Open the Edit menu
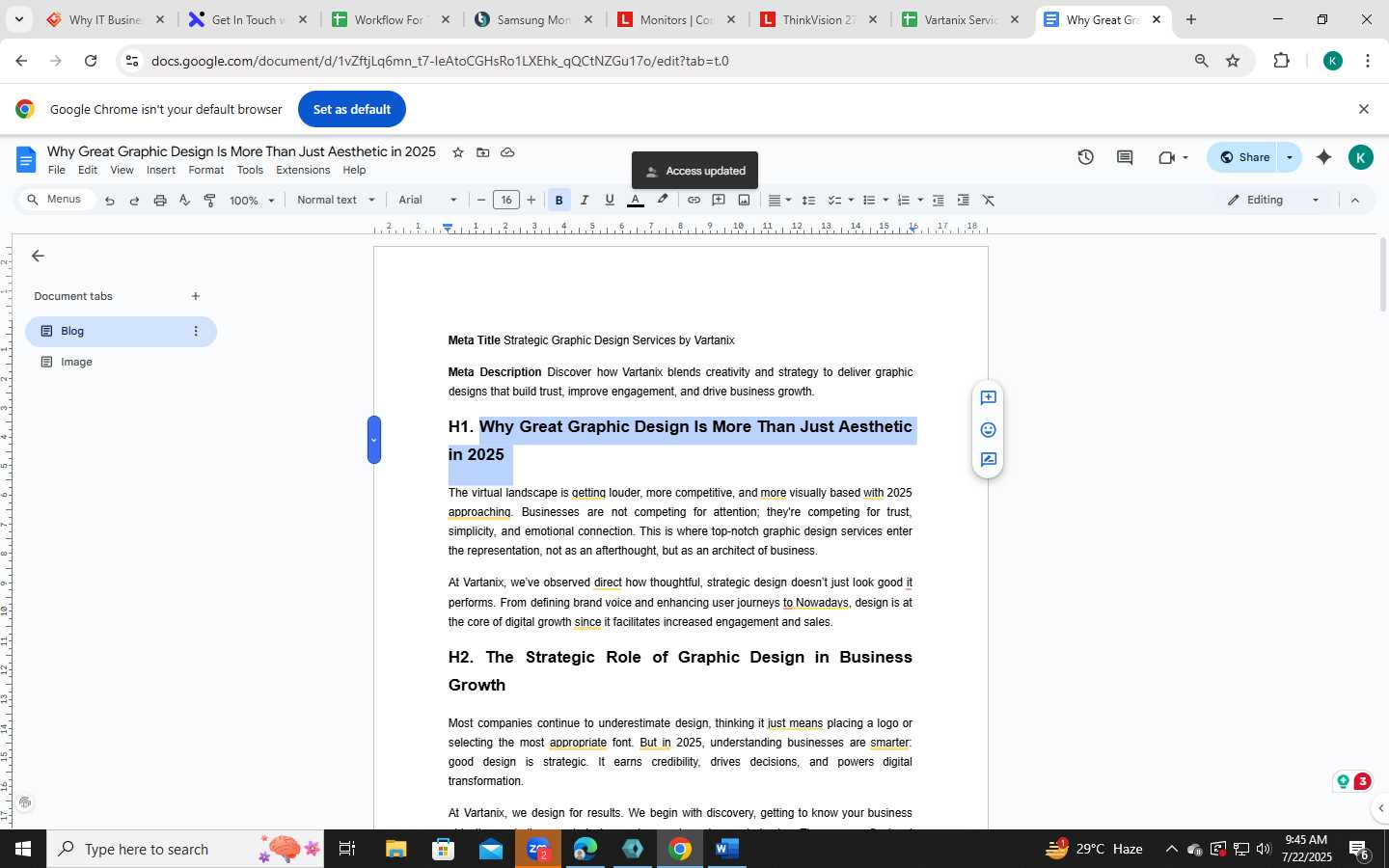Screen dimensions: 1389x868 point(88,170)
